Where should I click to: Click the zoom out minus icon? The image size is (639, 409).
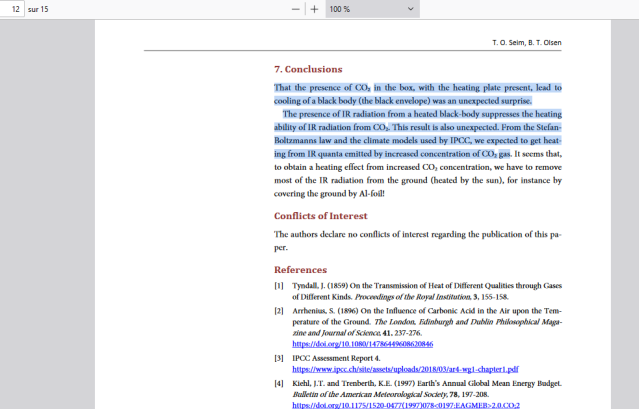click(x=296, y=9)
